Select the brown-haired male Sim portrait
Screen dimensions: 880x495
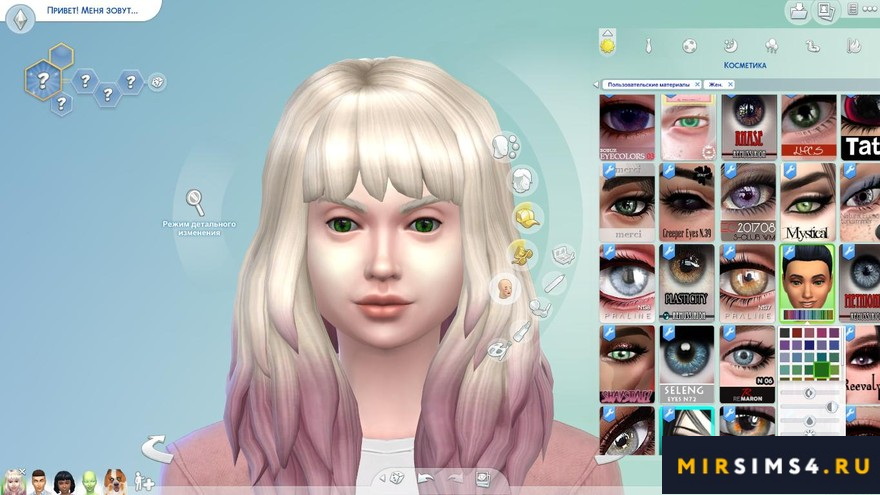pos(38,482)
